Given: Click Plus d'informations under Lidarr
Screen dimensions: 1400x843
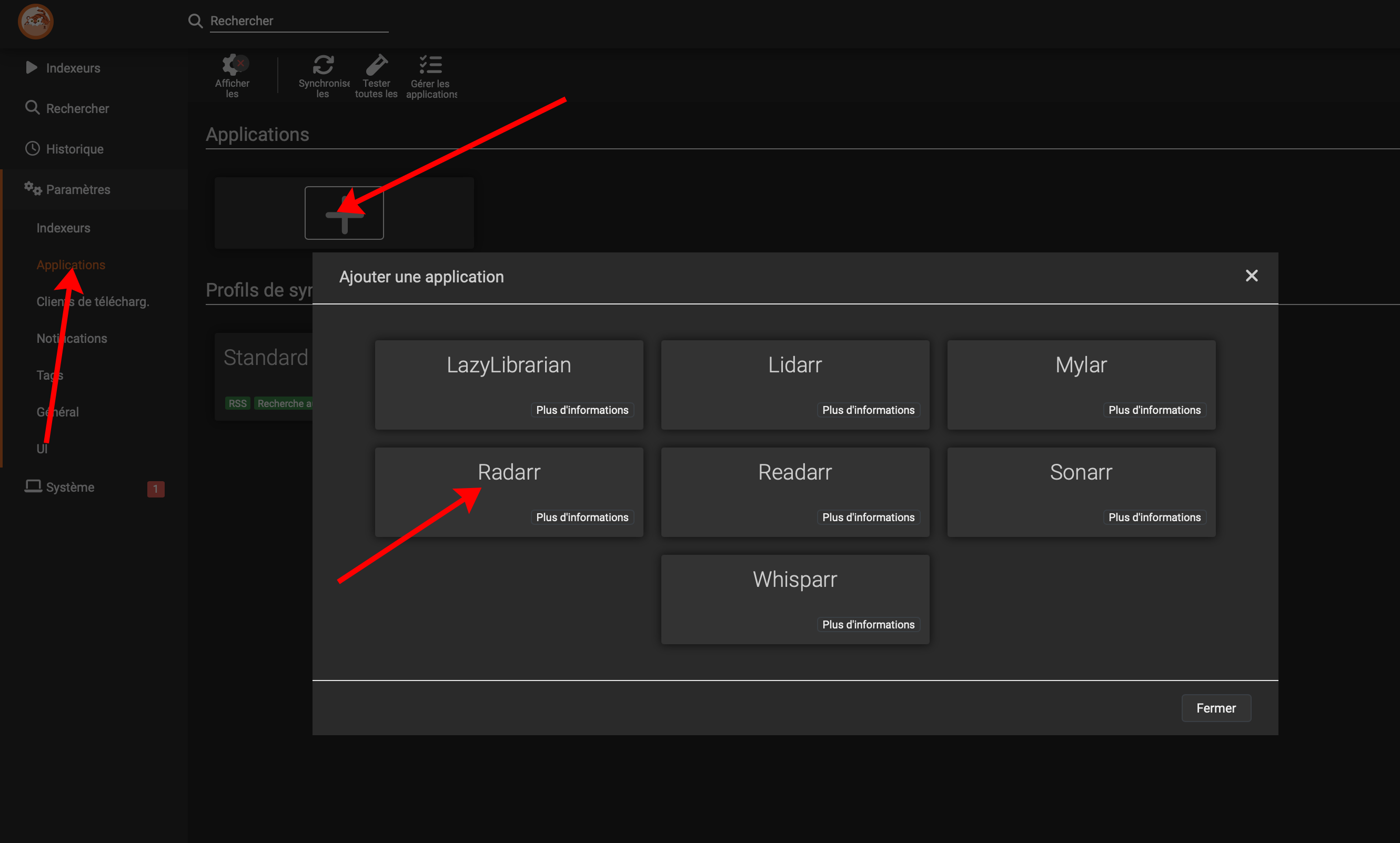Looking at the screenshot, I should 868,410.
